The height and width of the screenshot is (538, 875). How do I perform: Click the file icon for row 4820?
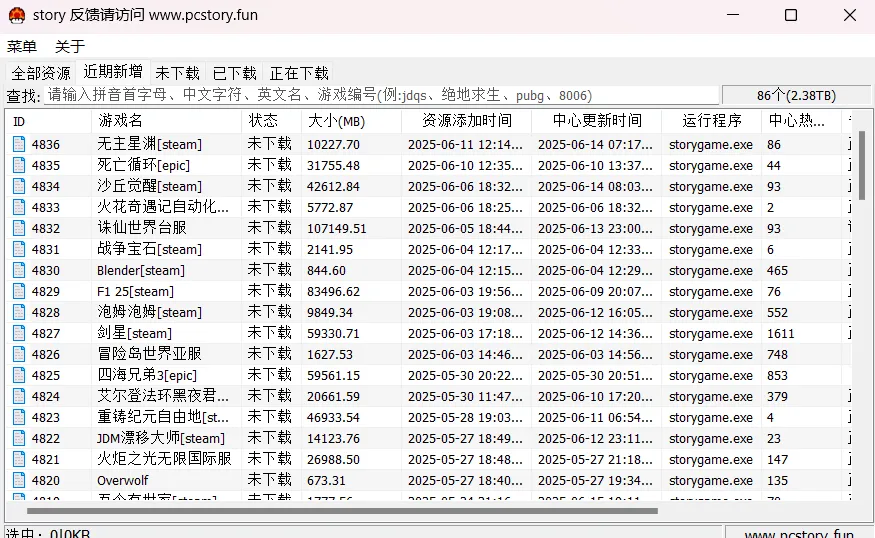pyautogui.click(x=19, y=481)
